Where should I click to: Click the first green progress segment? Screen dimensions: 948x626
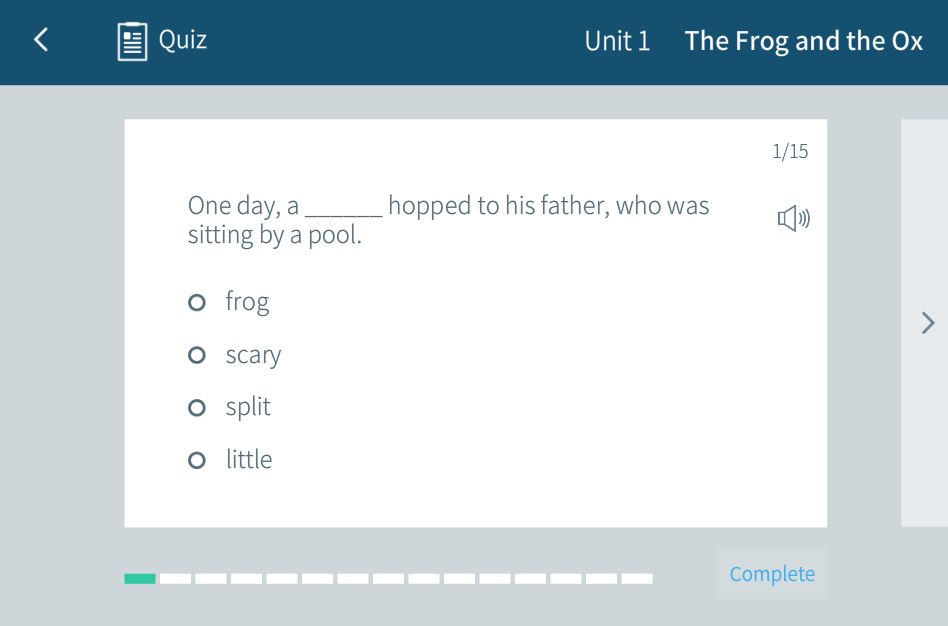pyautogui.click(x=140, y=578)
